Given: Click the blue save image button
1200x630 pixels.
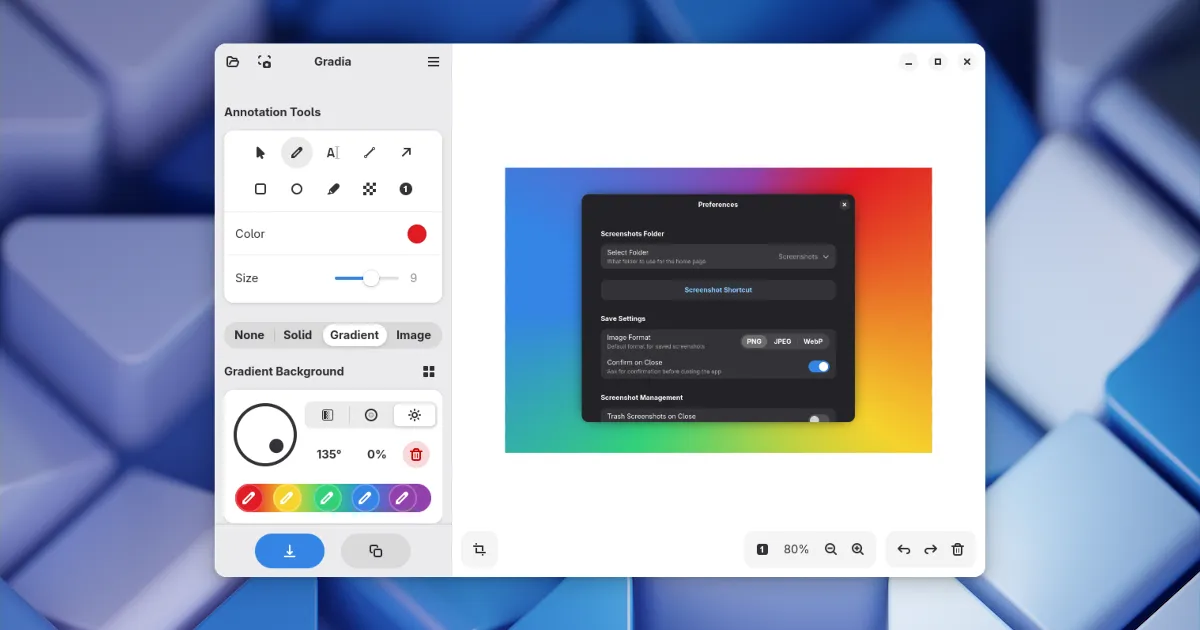Looking at the screenshot, I should click(290, 551).
